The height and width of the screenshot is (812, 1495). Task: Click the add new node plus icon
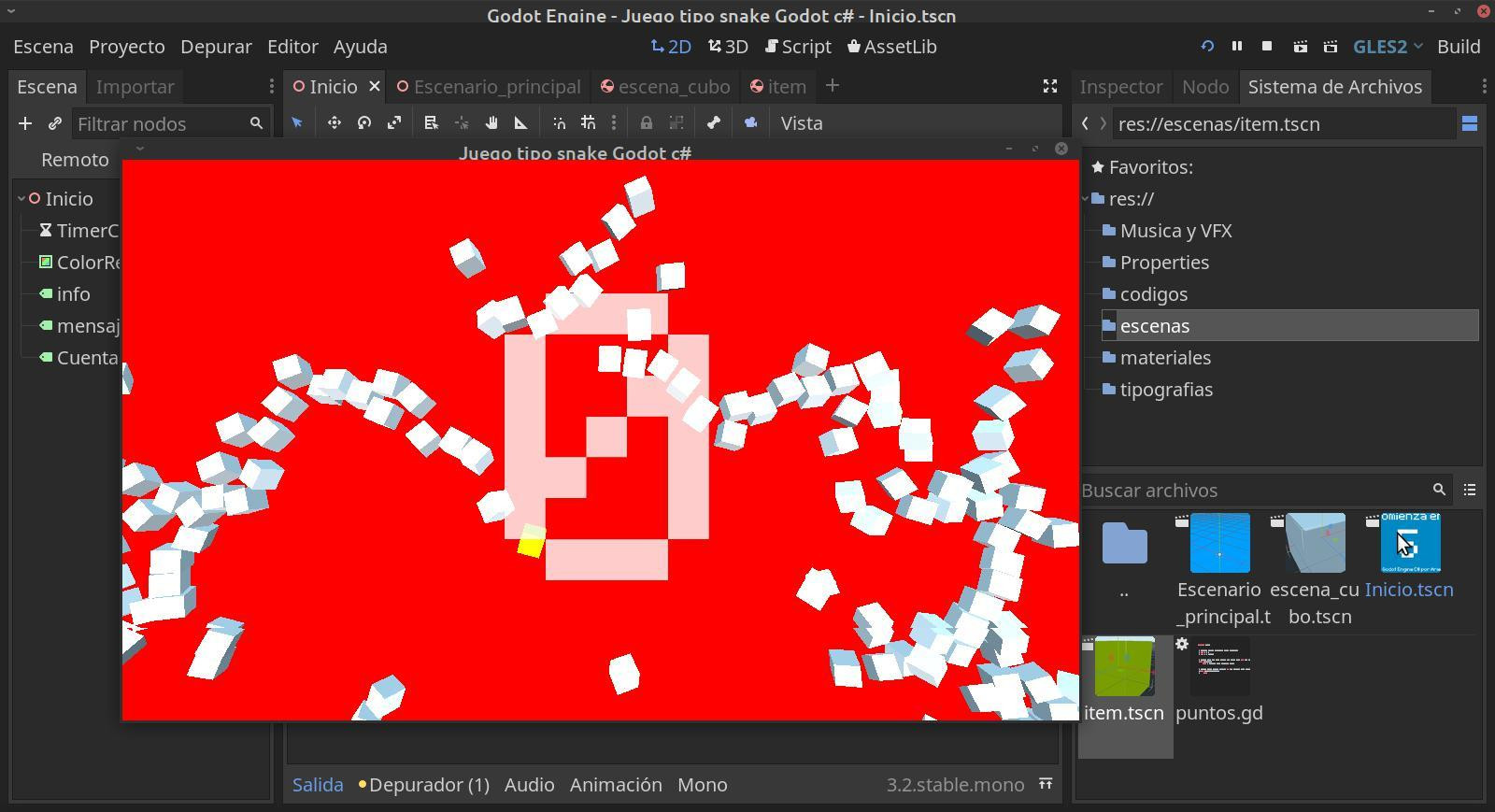coord(25,123)
